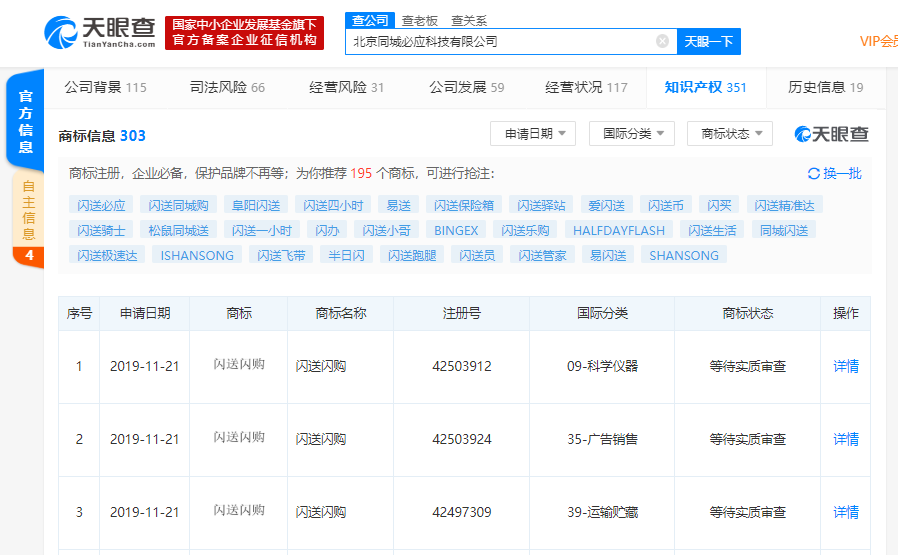Click the TianYanCha logo at top left
The height and width of the screenshot is (555, 898).
coord(100,33)
